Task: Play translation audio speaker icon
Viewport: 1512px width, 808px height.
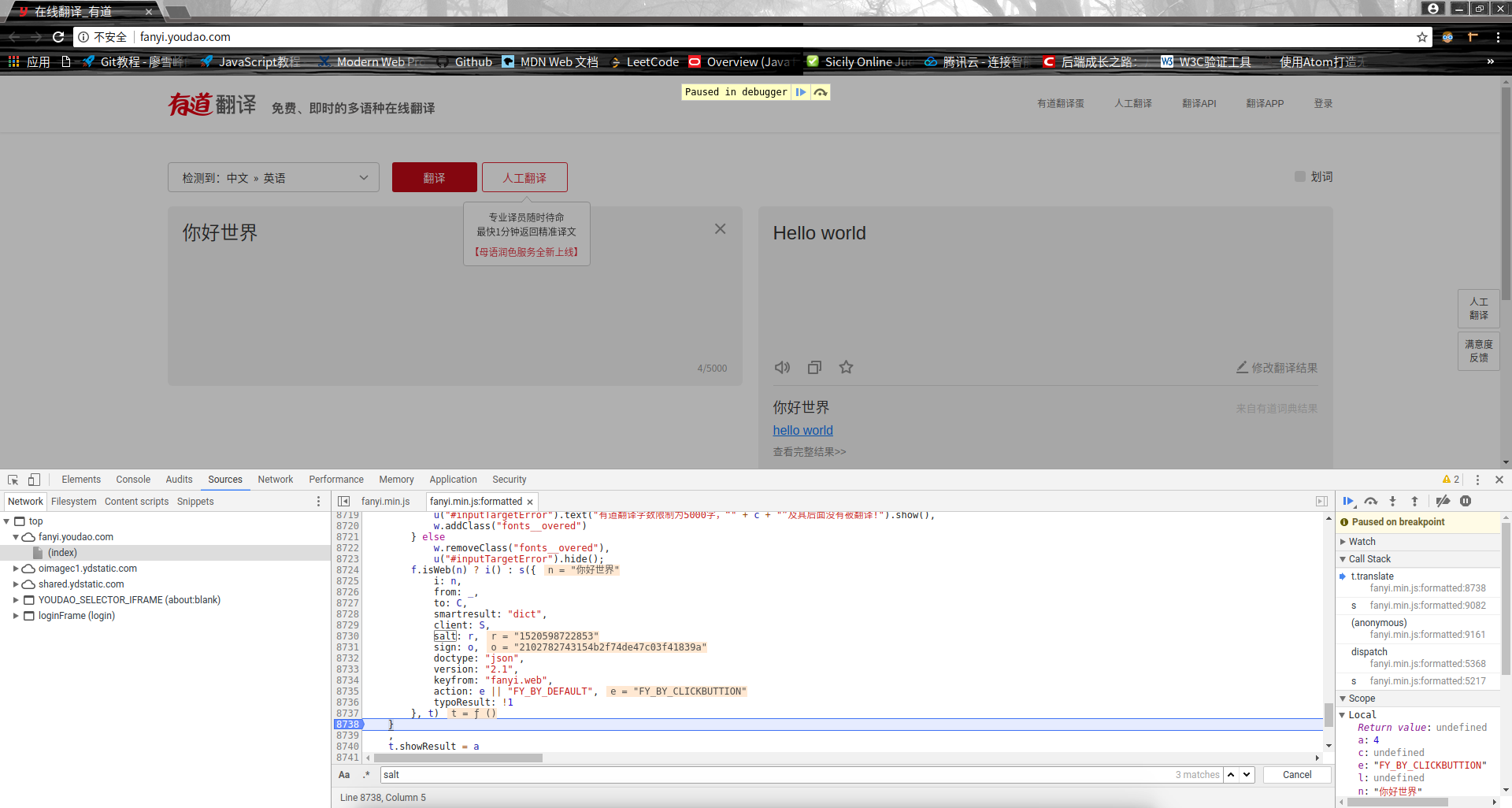Action: pos(782,368)
